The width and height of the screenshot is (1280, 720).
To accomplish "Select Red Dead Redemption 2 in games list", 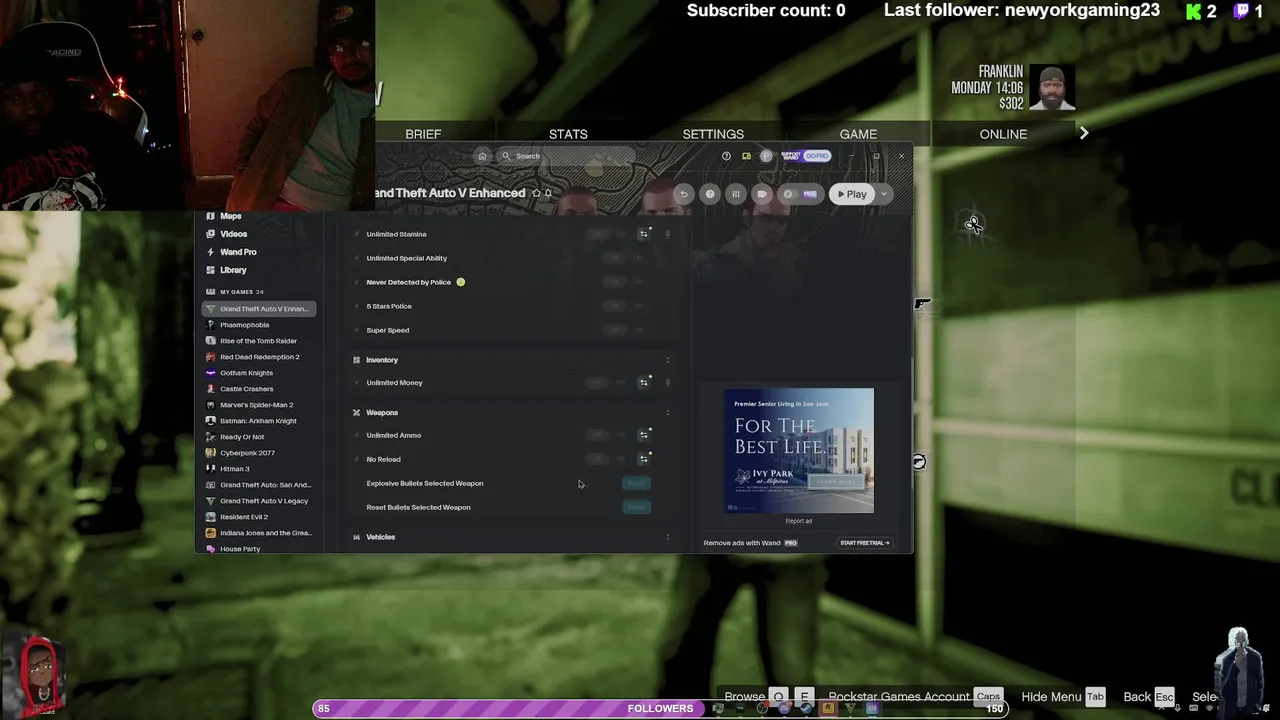I will 259,357.
